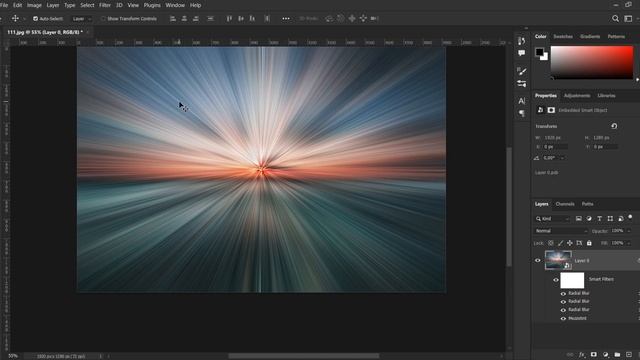Image resolution: width=640 pixels, height=360 pixels.
Task: Click the add layer style fx icon
Action: tap(582, 355)
